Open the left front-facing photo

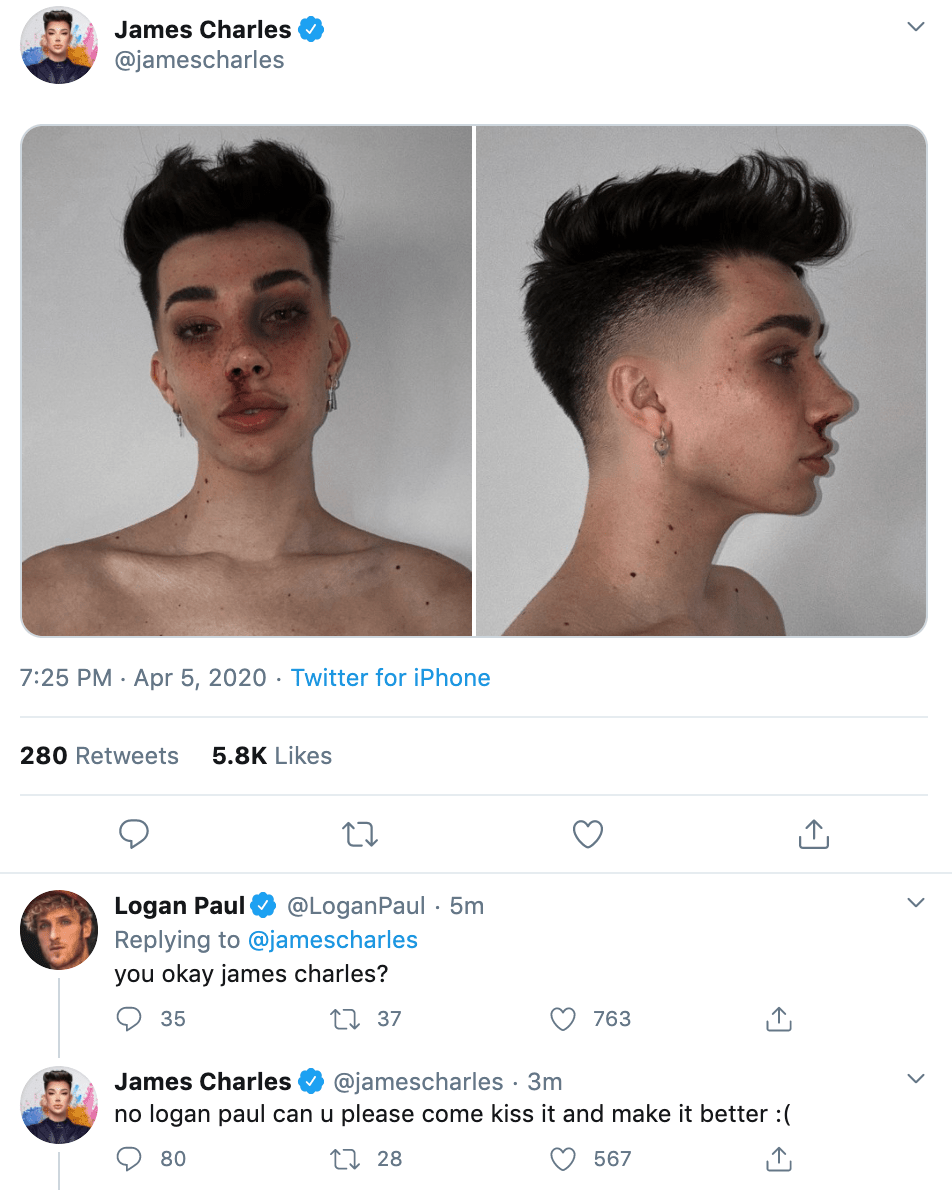pyautogui.click(x=246, y=380)
